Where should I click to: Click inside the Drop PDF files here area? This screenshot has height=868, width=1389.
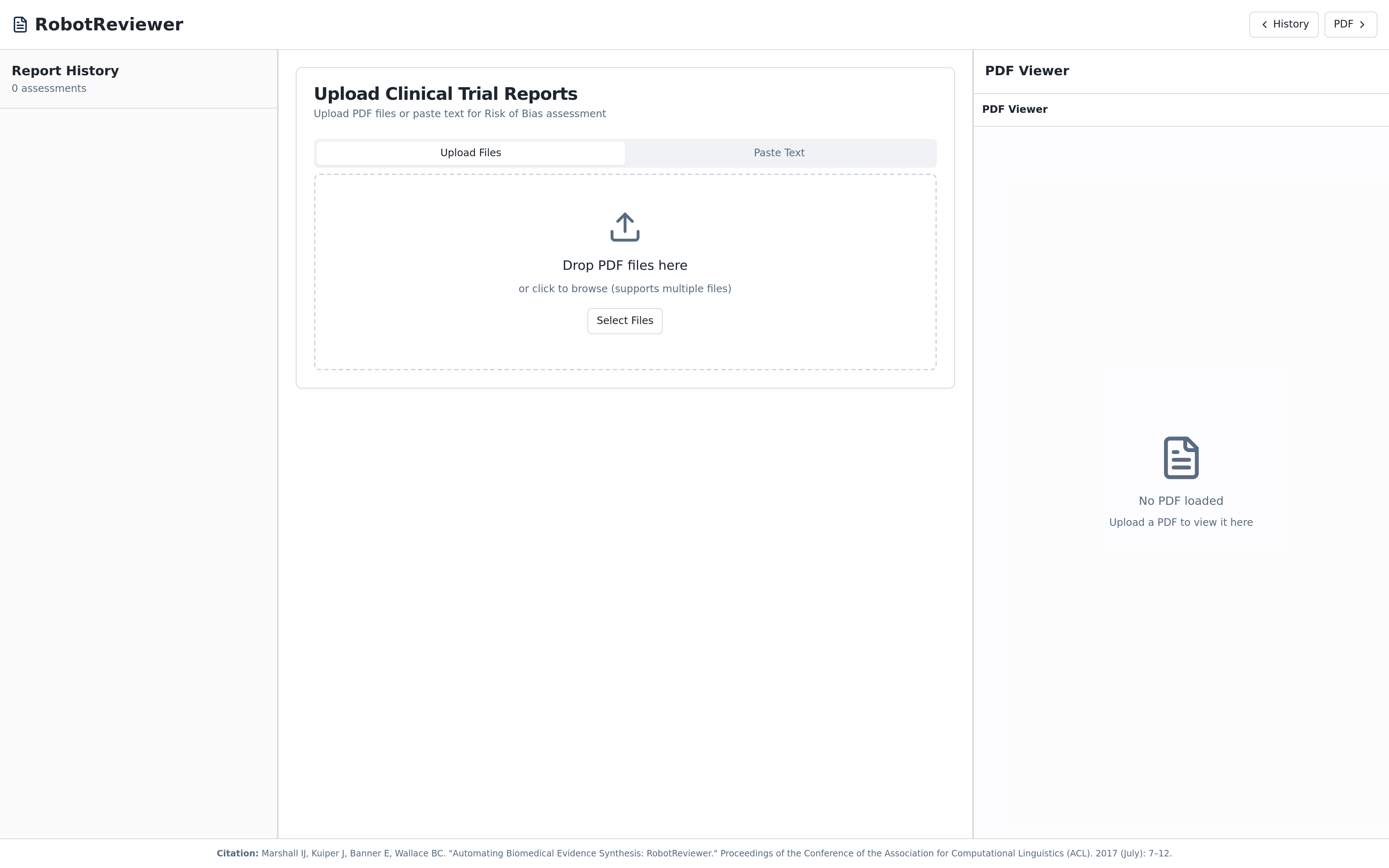pyautogui.click(x=624, y=273)
